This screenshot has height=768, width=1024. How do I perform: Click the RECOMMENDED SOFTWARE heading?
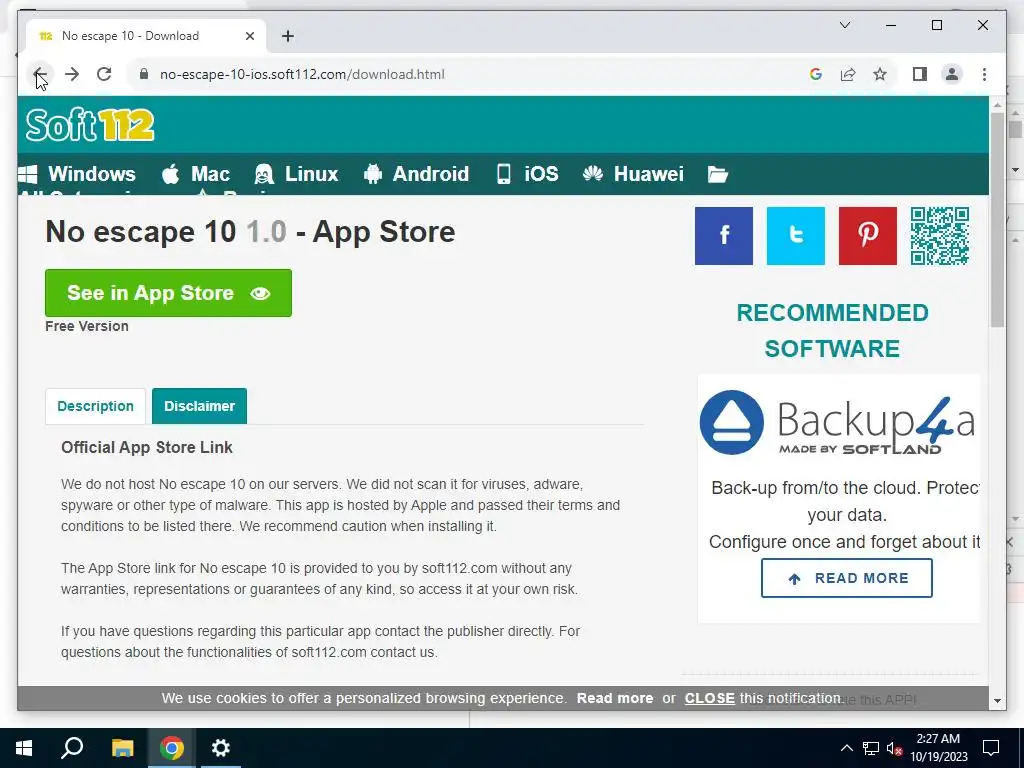tap(833, 330)
